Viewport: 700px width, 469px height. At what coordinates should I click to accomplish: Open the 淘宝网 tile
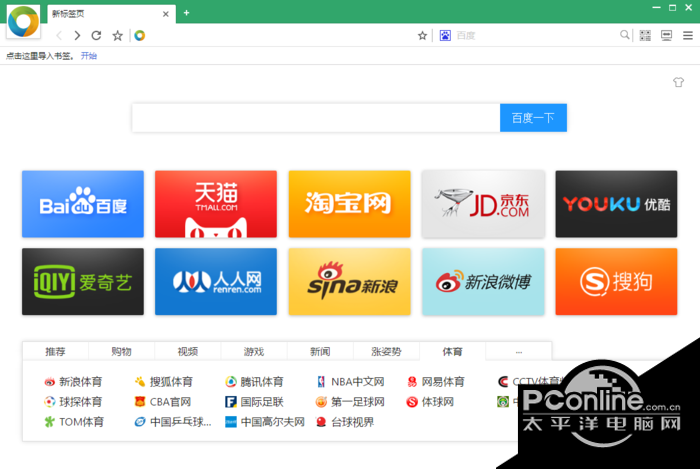click(x=350, y=204)
